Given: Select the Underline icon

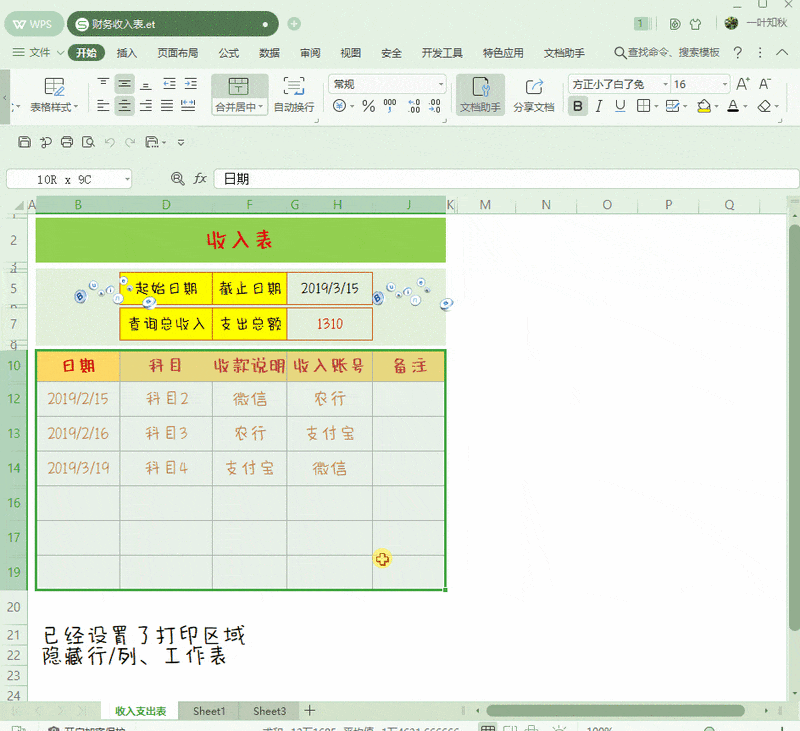Looking at the screenshot, I should tap(619, 105).
